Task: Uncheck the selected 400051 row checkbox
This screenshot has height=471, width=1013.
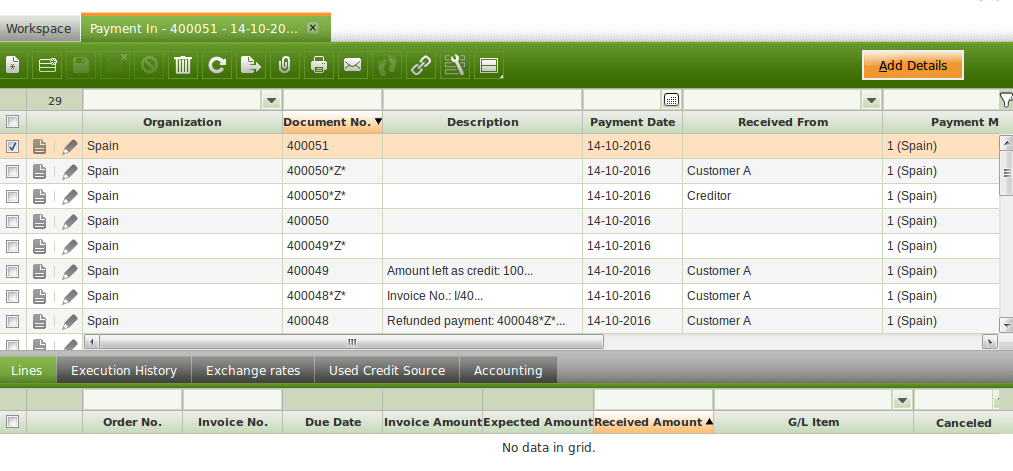Action: pos(12,146)
